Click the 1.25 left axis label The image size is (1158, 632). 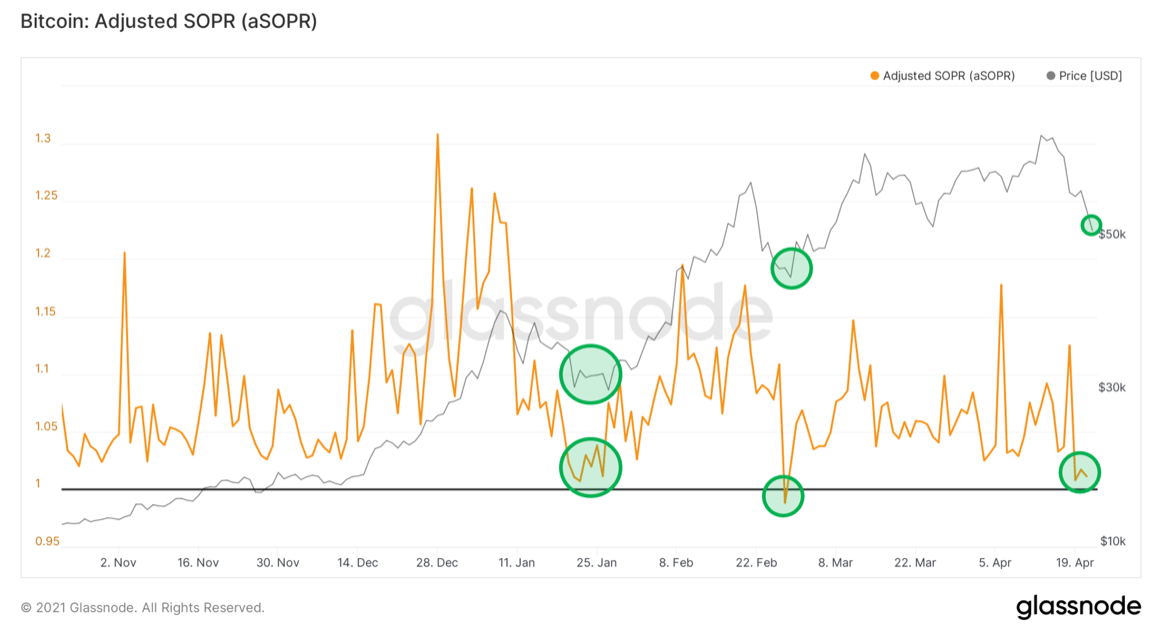[46, 196]
